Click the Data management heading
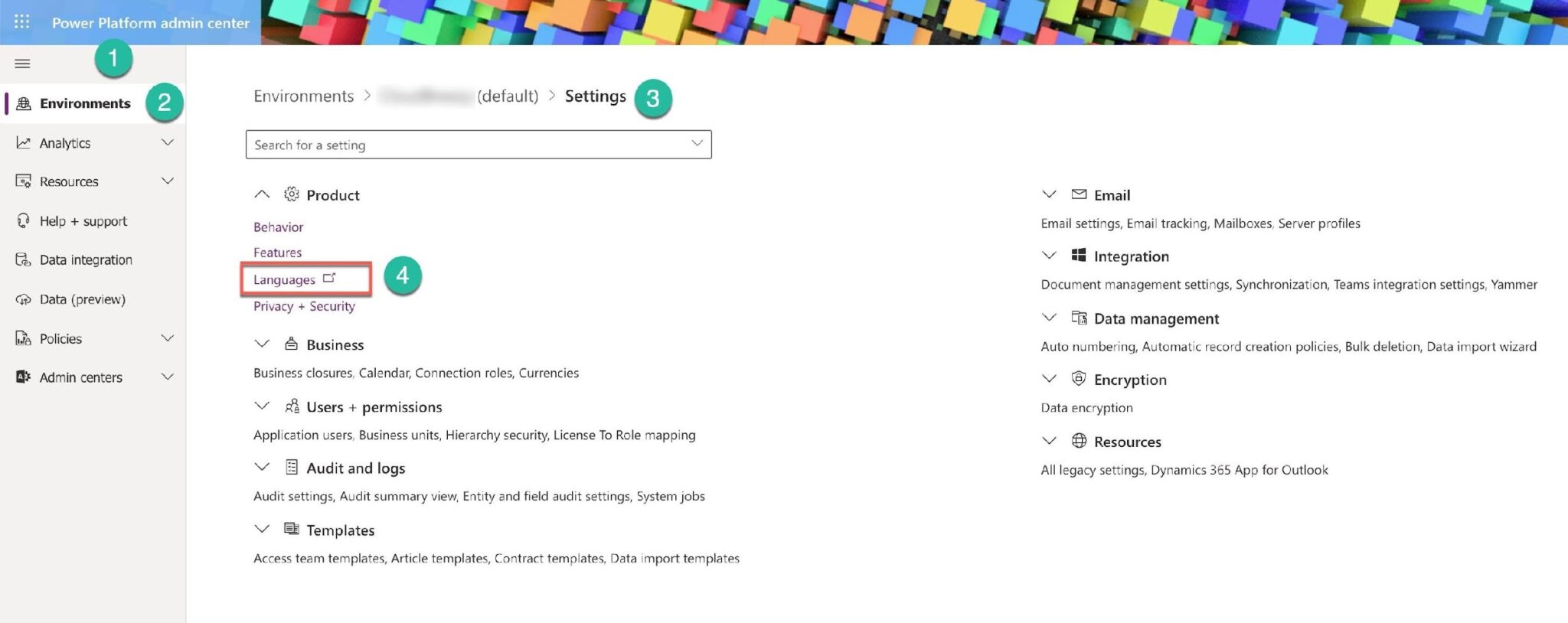This screenshot has width=1568, height=623. coord(1156,318)
